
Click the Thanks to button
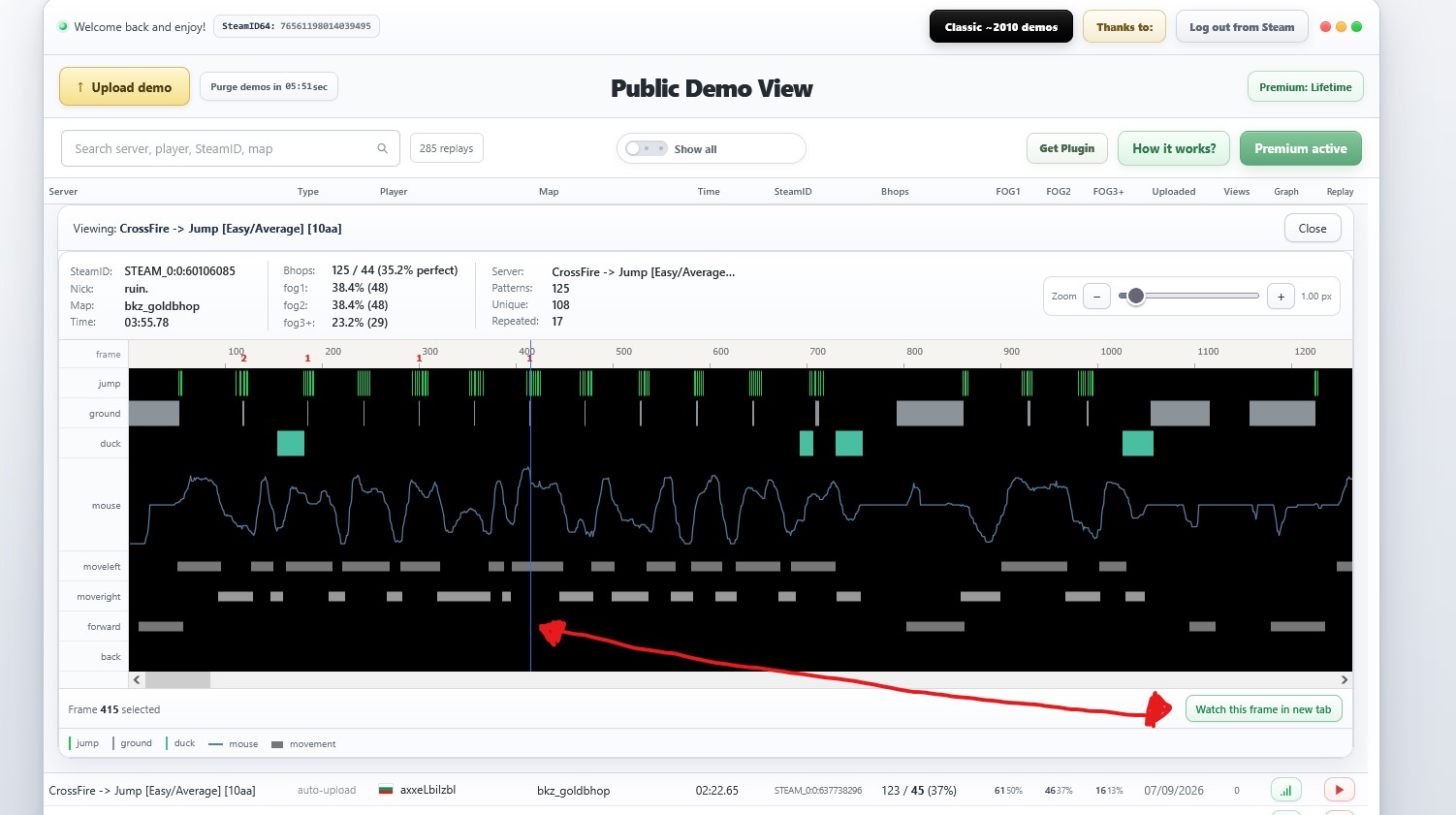point(1124,27)
